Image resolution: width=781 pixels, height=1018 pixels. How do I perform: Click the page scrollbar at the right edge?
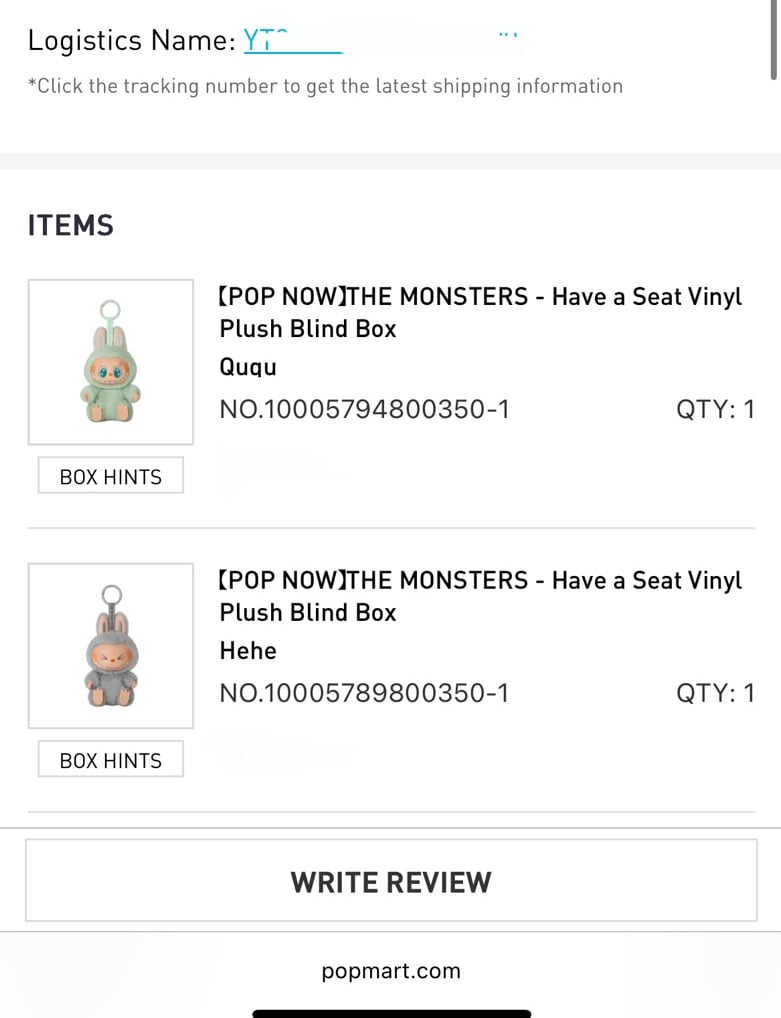(774, 40)
